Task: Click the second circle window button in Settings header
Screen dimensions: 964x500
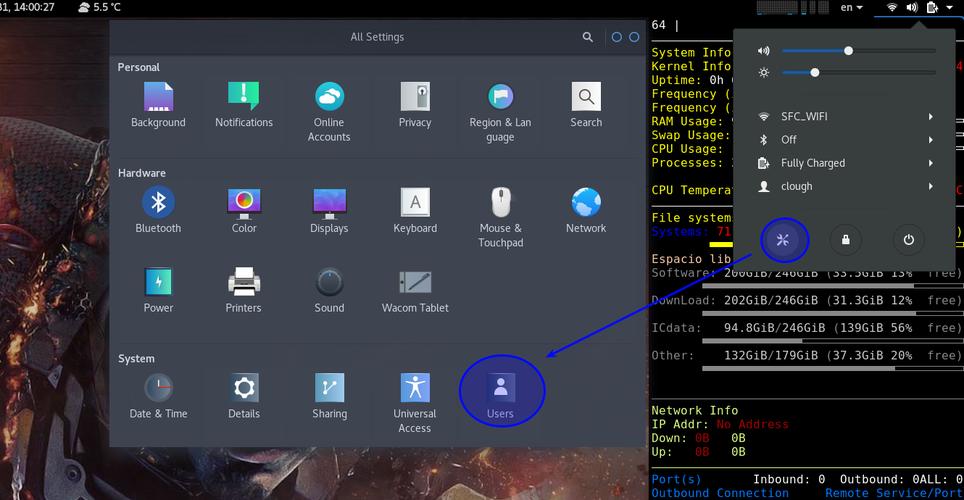Action: 634,37
